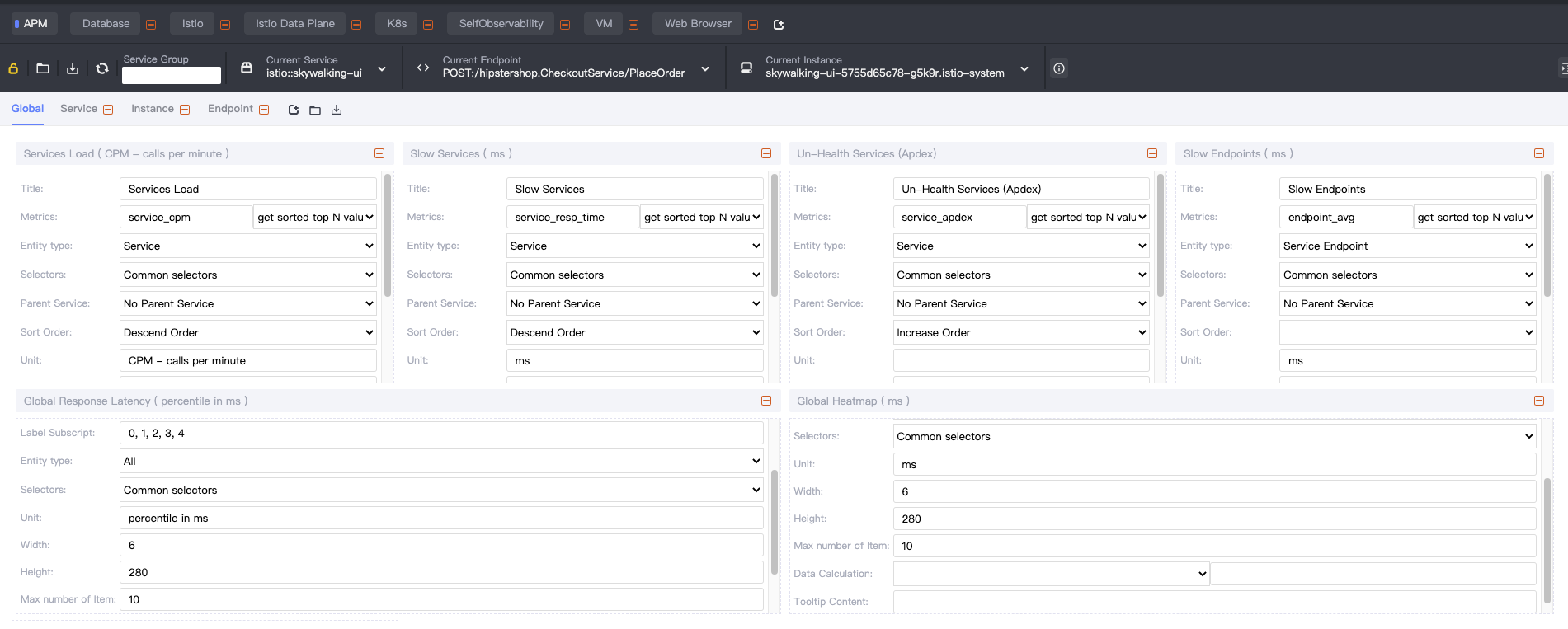This screenshot has height=629, width=1568.
Task: Switch to the Istio Data Plane tab
Action: (294, 24)
